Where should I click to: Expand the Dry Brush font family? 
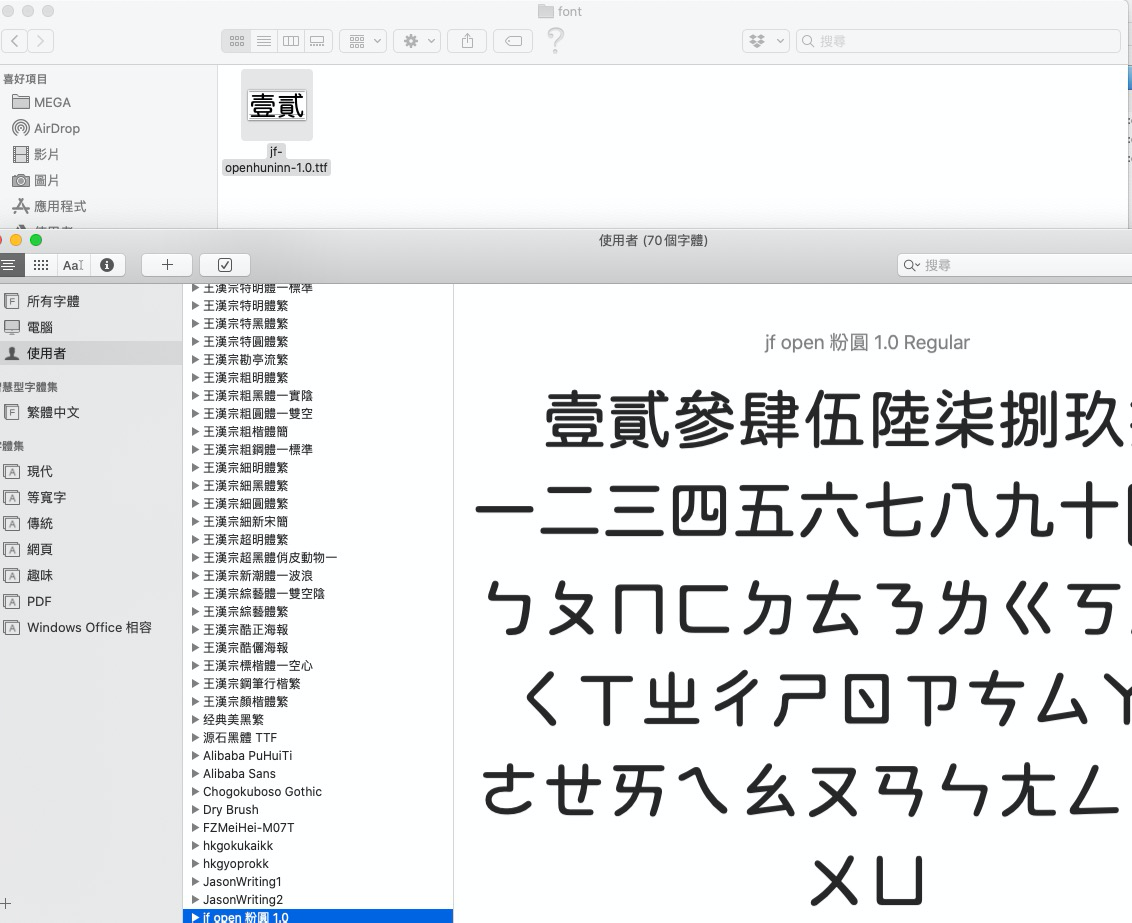pos(195,810)
